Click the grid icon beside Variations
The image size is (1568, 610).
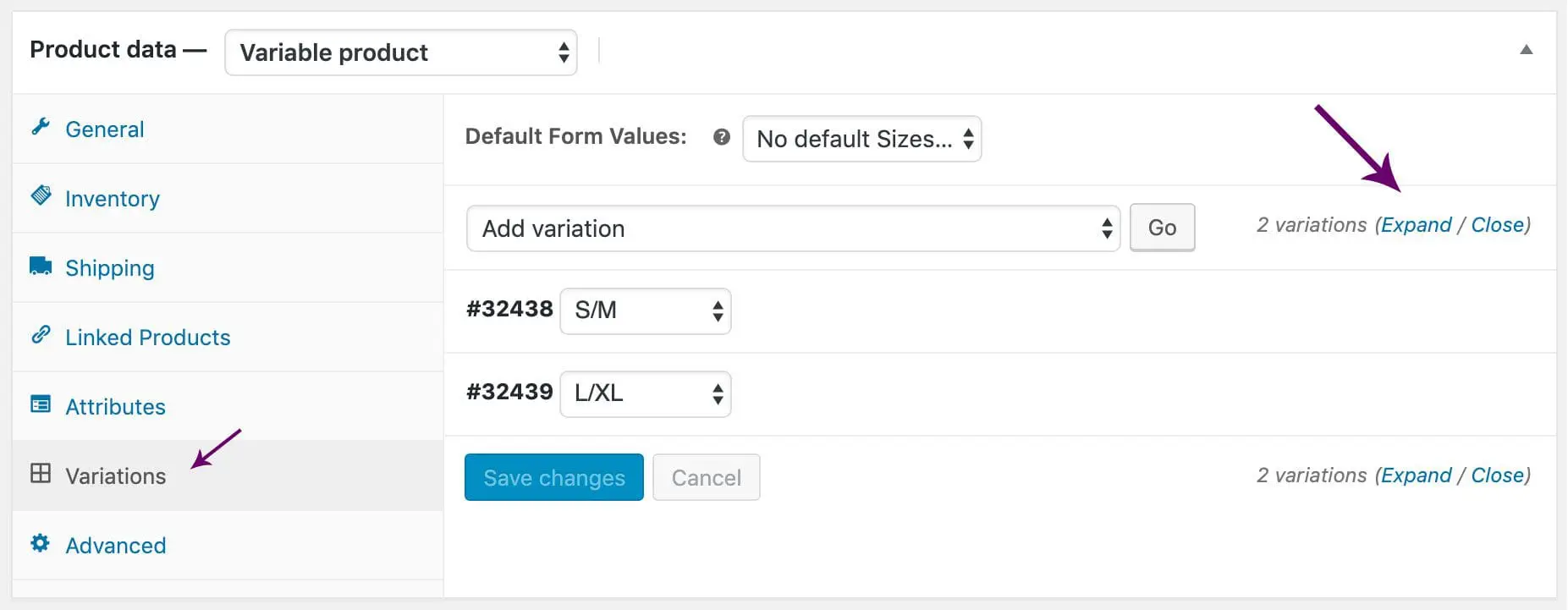pyautogui.click(x=41, y=474)
